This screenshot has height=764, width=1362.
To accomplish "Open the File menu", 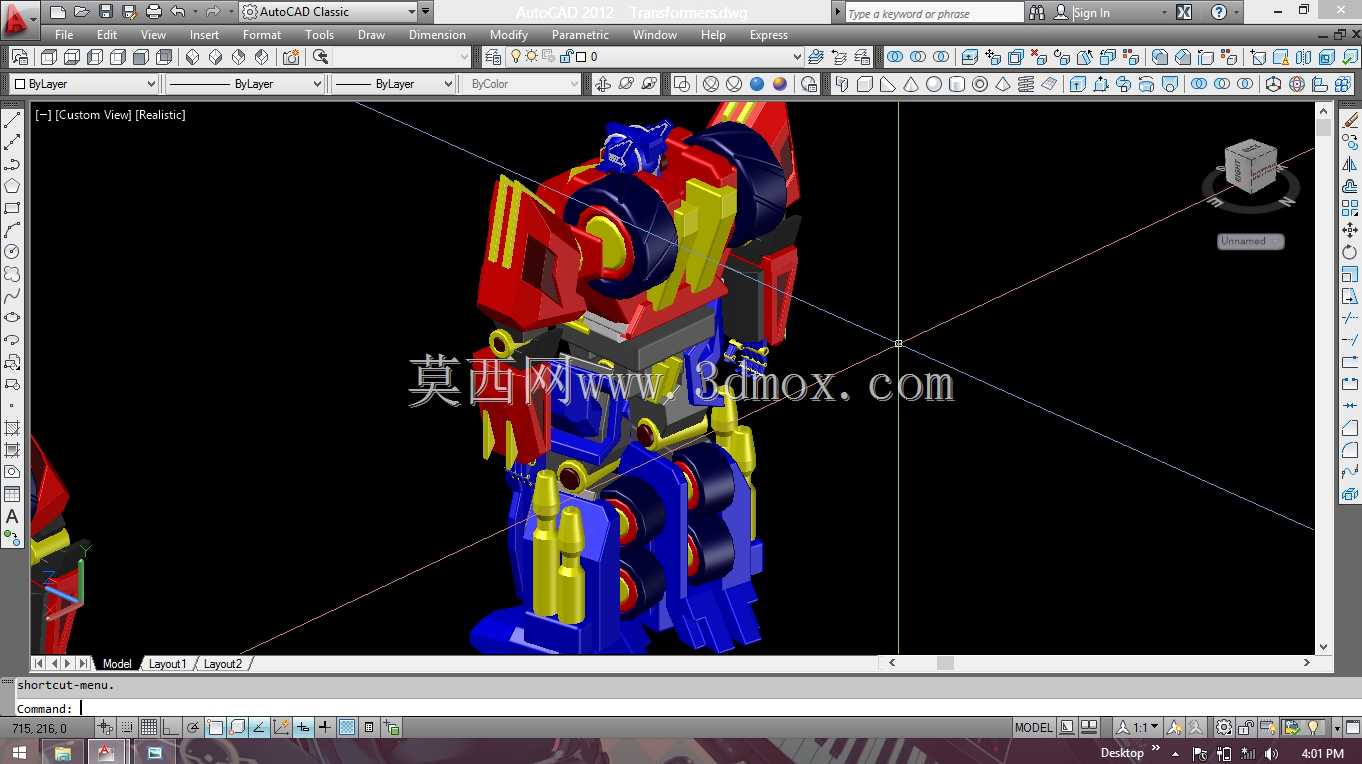I will point(64,35).
